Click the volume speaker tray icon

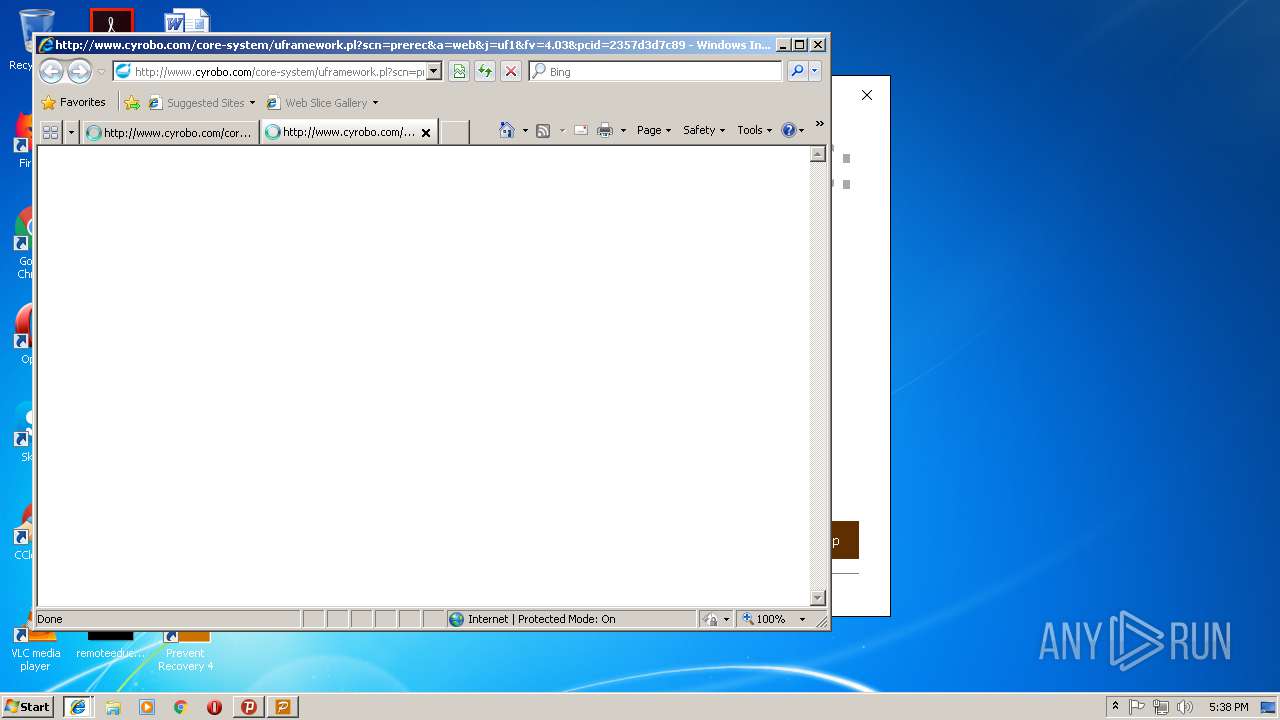pyautogui.click(x=1185, y=707)
